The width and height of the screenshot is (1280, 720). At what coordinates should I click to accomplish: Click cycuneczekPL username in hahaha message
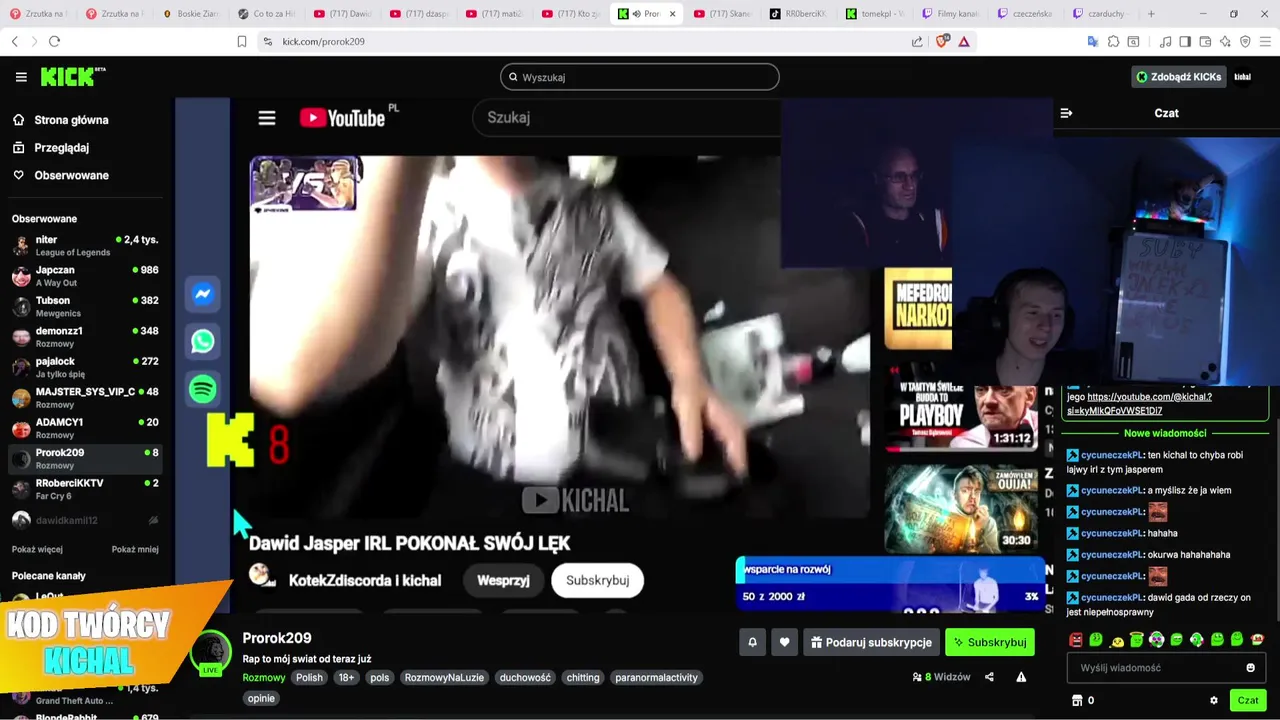(1111, 533)
